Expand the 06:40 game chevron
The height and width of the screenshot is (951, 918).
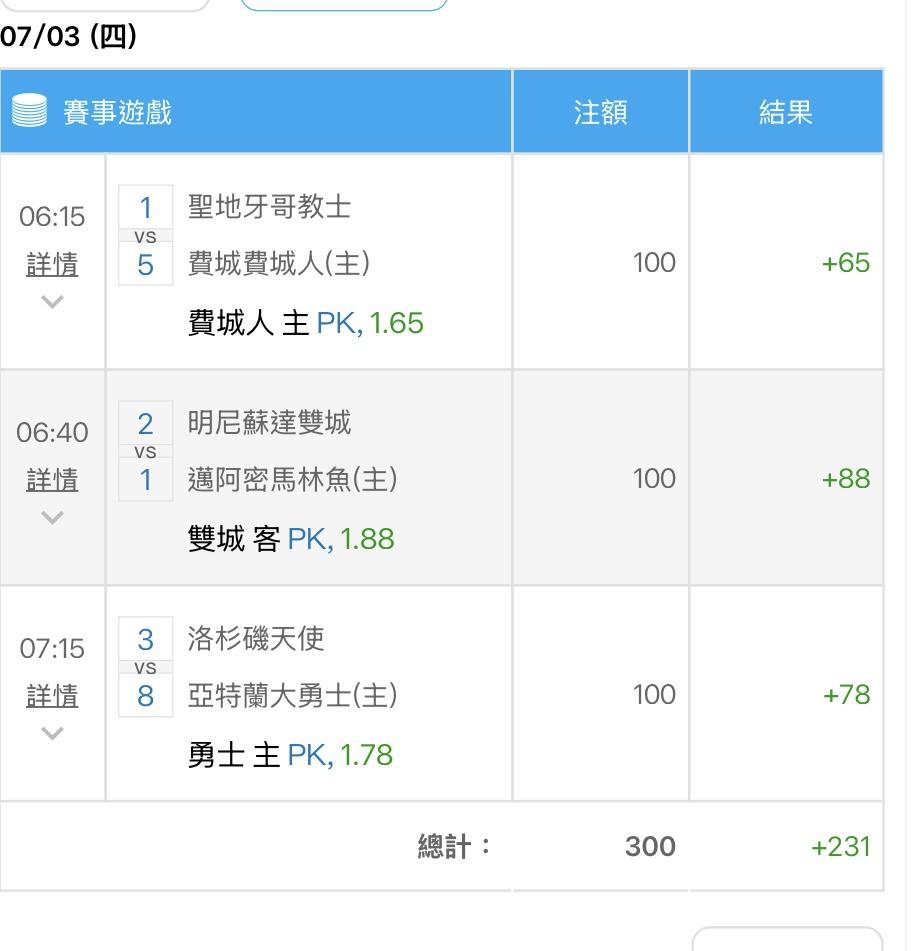pyautogui.click(x=52, y=517)
